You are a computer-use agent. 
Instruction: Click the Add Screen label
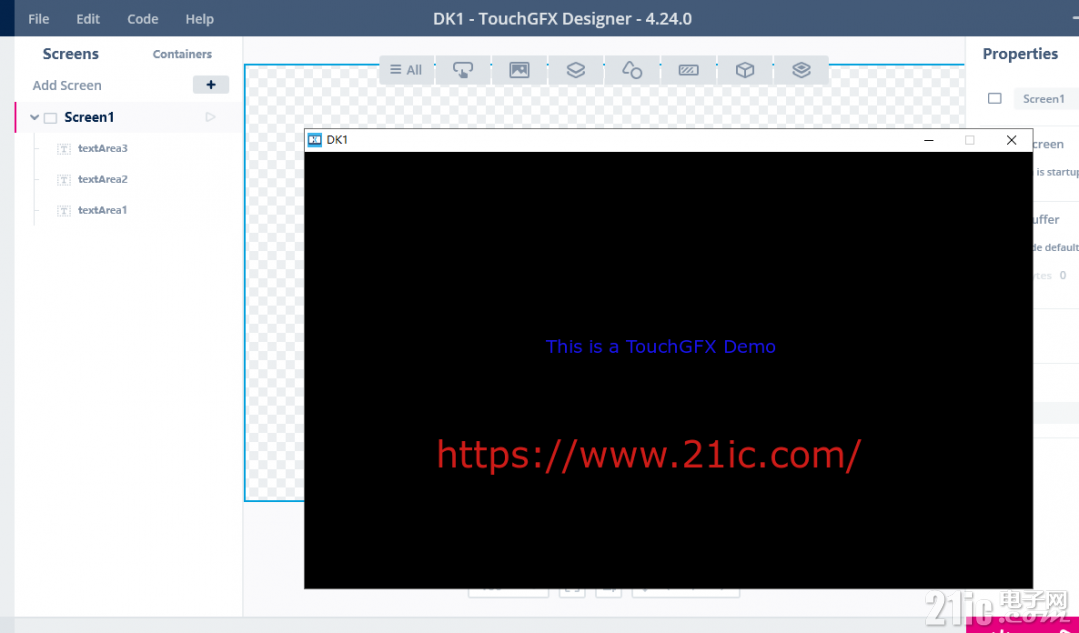[67, 85]
